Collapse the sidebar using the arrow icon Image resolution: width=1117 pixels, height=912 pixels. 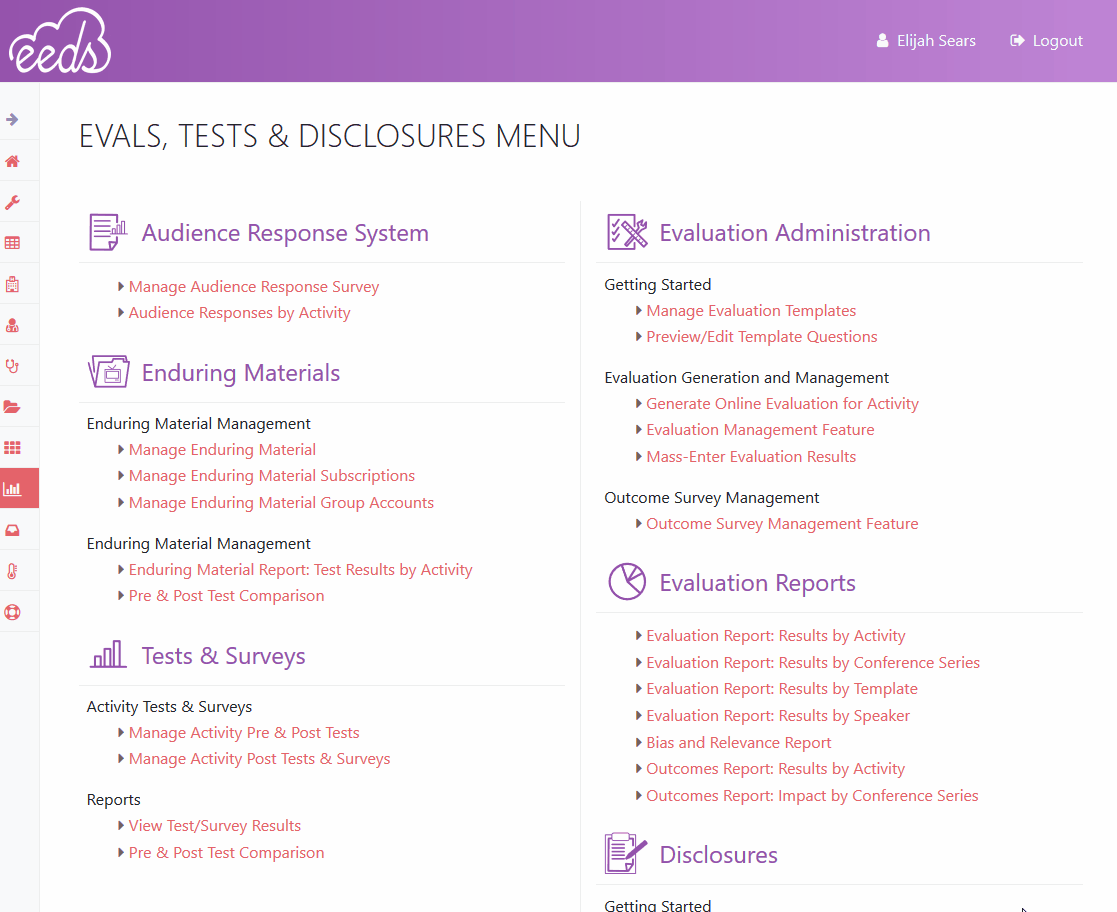pyautogui.click(x=14, y=119)
